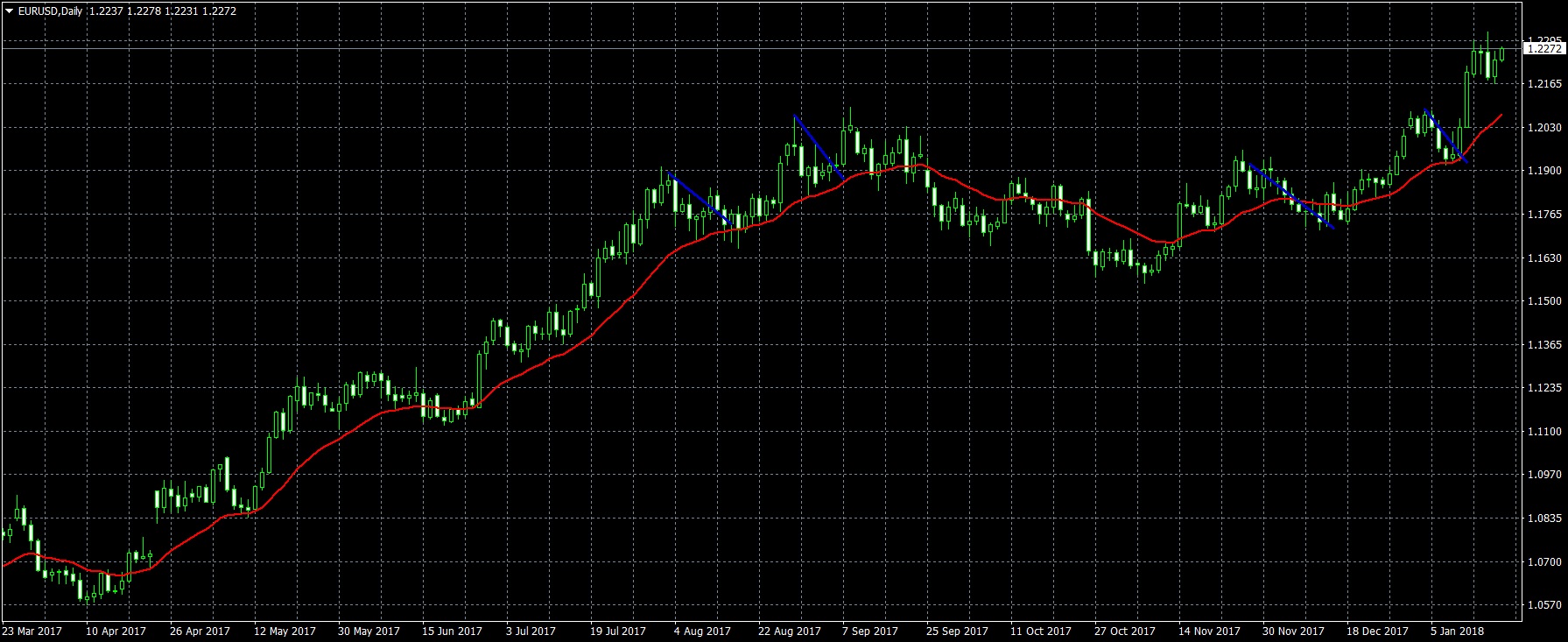Click the 1.0835 price axis label
Screen dimensions: 1568x642
[1544, 519]
